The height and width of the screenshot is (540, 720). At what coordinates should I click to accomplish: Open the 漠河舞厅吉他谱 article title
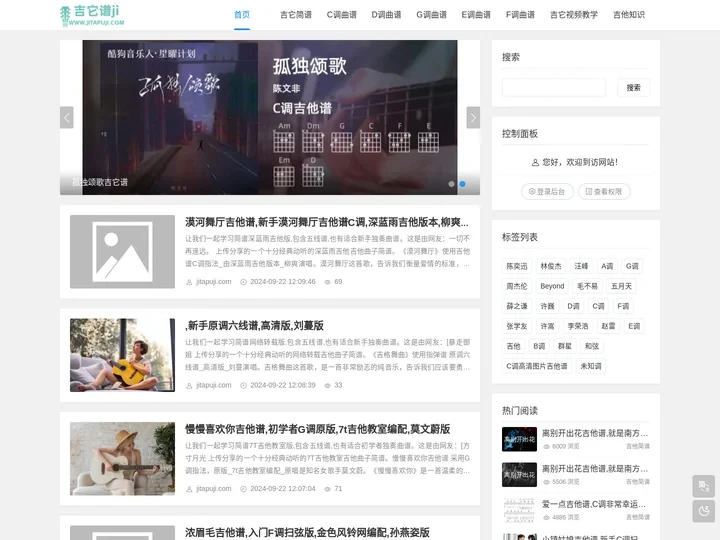click(327, 222)
